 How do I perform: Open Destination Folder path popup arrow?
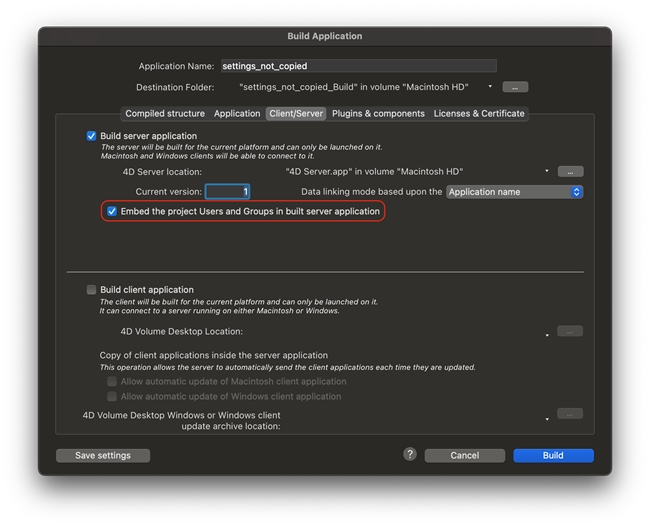490,88
